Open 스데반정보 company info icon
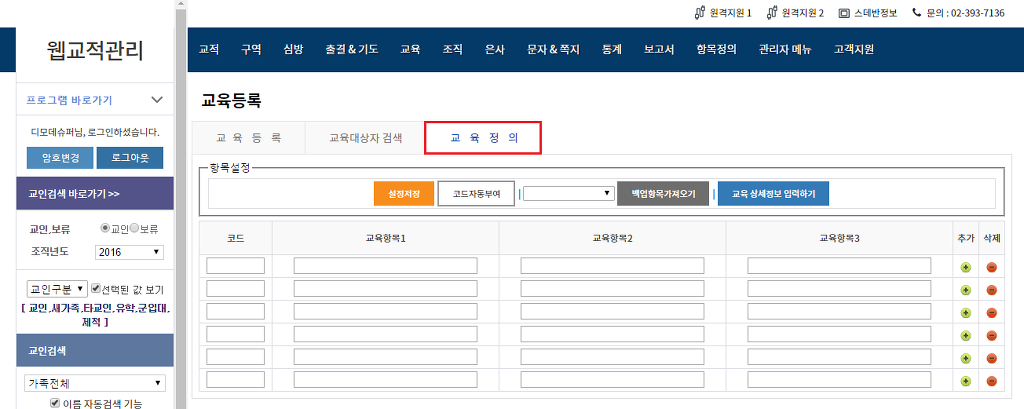This screenshot has height=409, width=1024. [844, 12]
